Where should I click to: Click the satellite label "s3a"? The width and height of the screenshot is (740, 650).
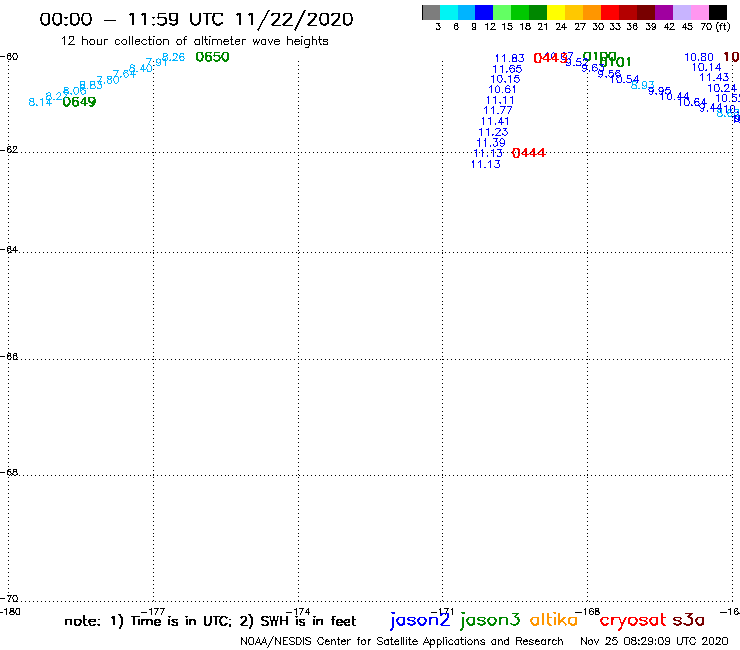[x=689, y=621]
